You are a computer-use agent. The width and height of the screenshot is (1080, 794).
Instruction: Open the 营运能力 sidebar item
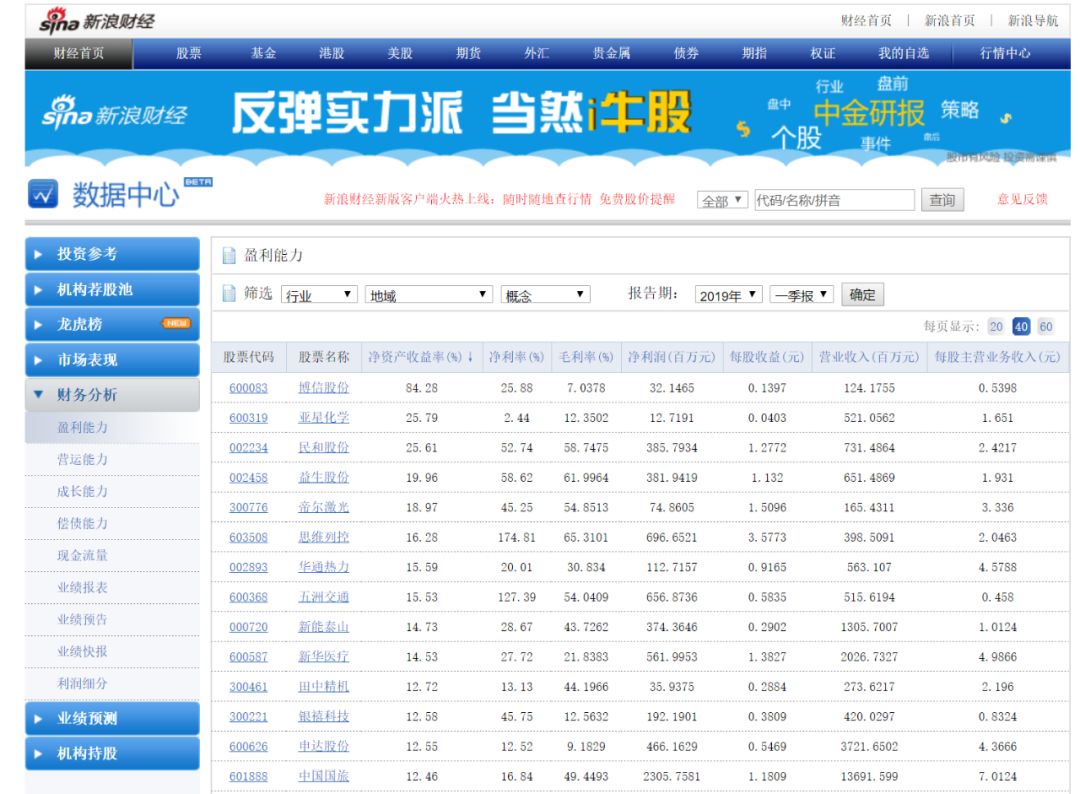tap(83, 459)
